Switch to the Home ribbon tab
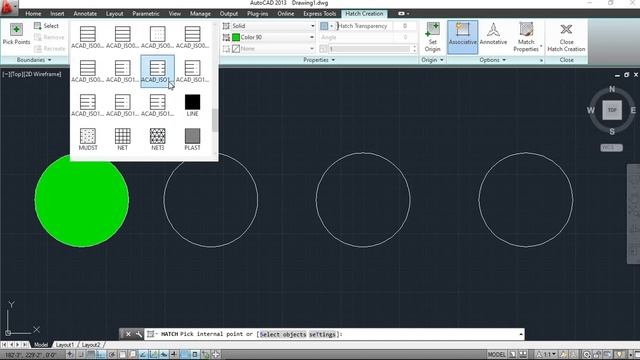 pos(33,13)
